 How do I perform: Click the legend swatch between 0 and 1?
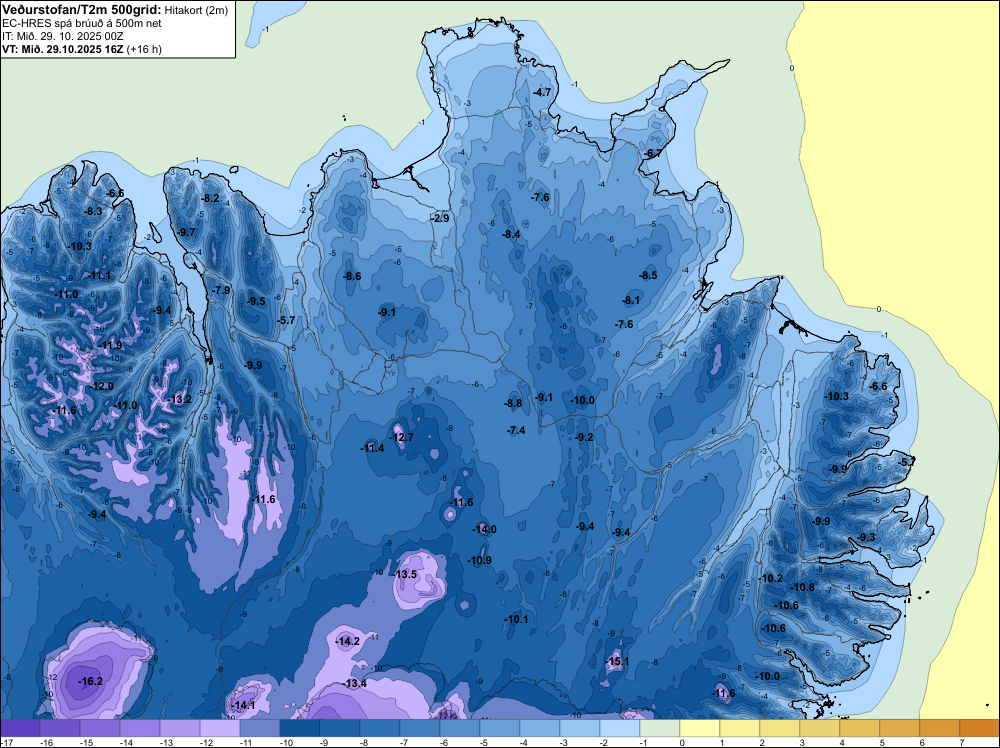700,728
